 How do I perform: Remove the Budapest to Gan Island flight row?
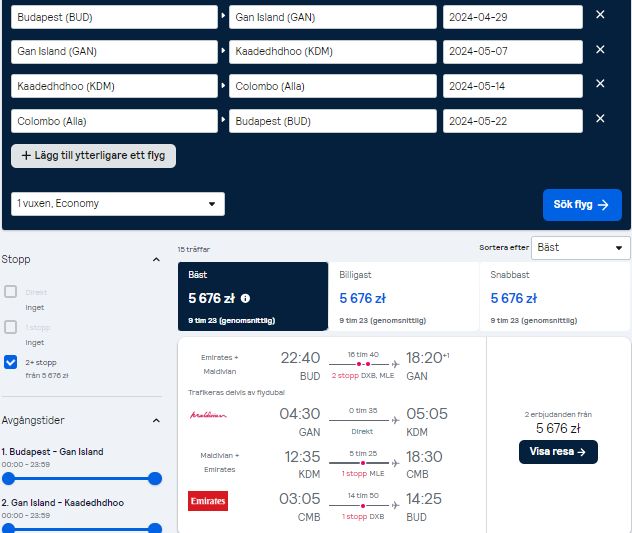click(x=600, y=15)
